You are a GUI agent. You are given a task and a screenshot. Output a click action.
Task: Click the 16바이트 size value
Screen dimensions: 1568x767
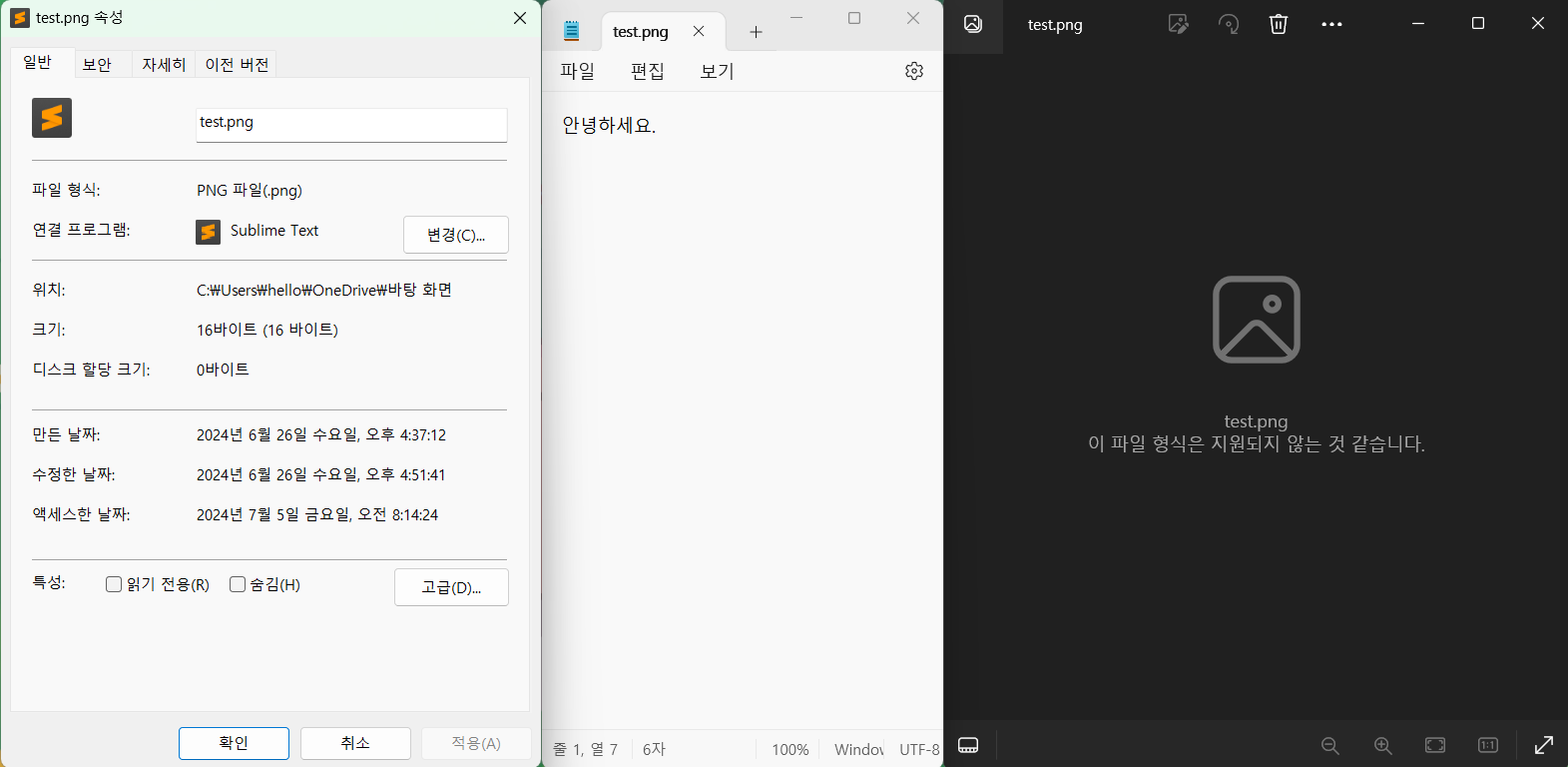tap(267, 330)
